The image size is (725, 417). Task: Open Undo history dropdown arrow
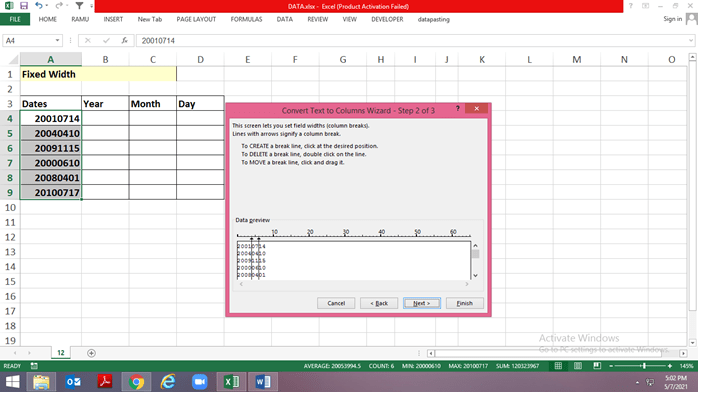pyautogui.click(x=47, y=6)
